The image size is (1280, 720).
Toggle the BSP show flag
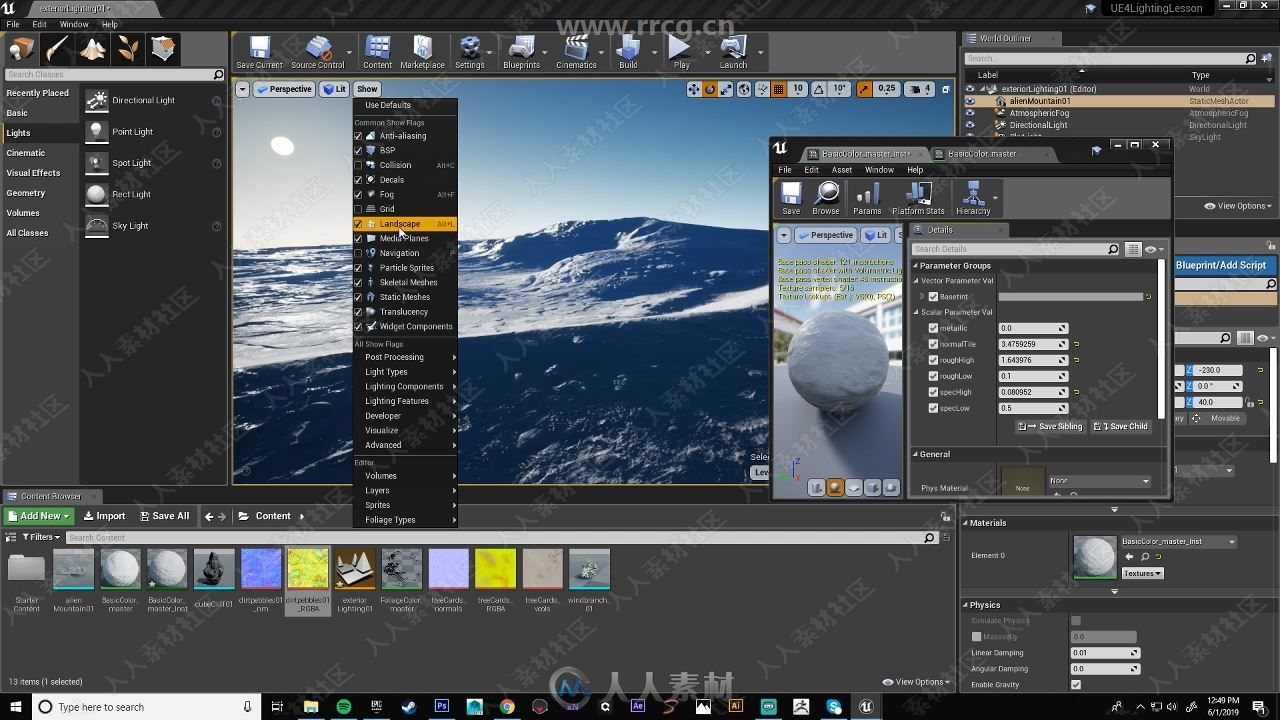358,150
